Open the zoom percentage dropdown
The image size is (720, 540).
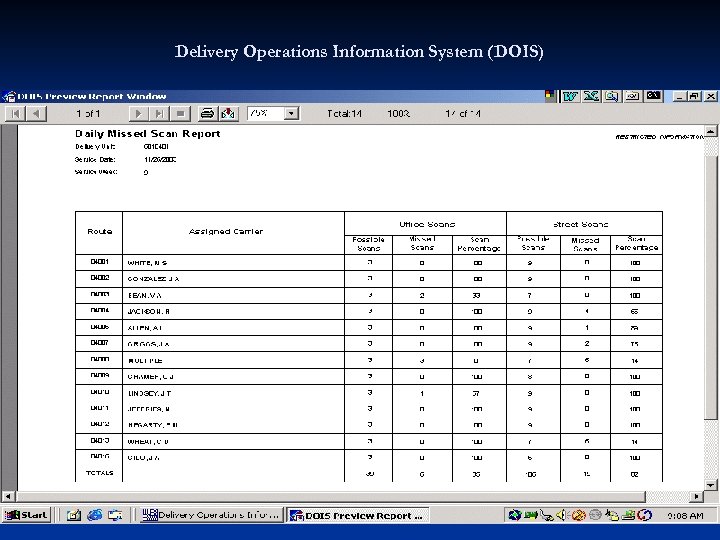click(x=291, y=113)
